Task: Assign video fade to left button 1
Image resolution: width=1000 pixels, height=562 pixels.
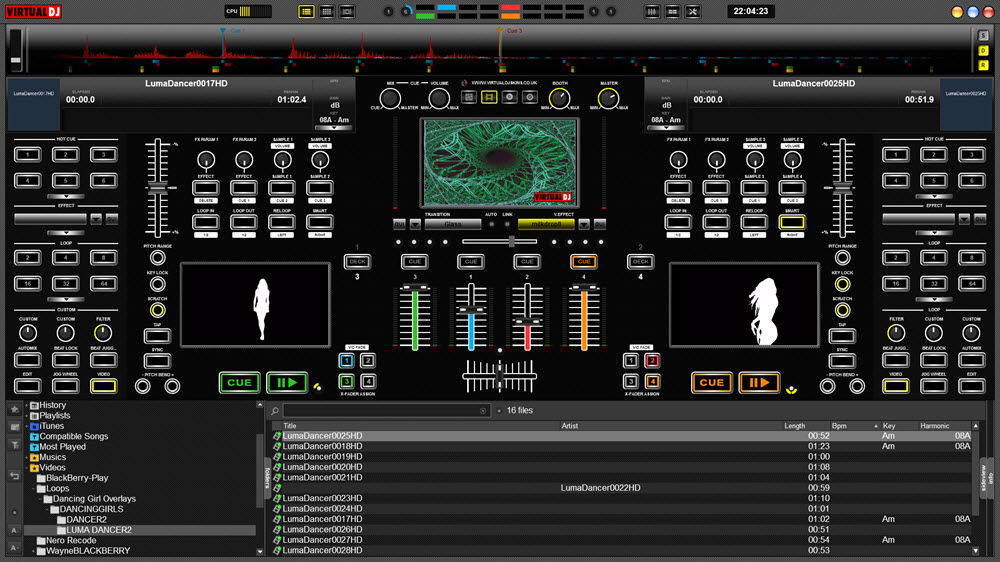Action: [x=346, y=361]
